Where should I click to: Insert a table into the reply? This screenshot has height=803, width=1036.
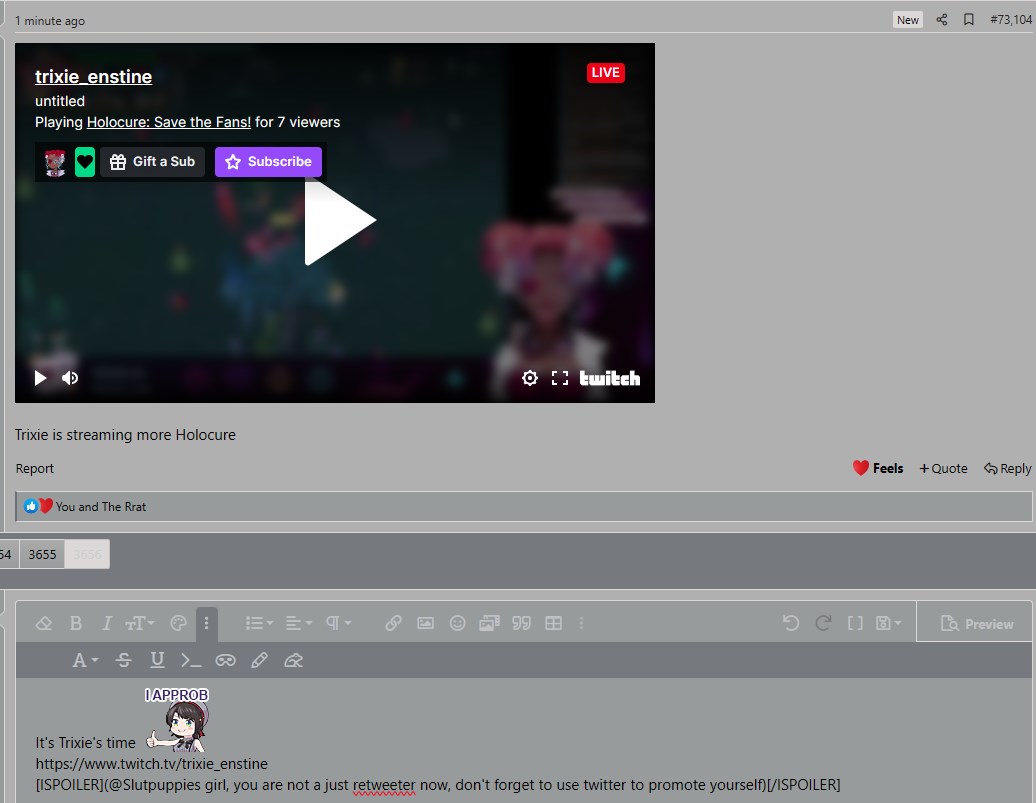[x=554, y=623]
